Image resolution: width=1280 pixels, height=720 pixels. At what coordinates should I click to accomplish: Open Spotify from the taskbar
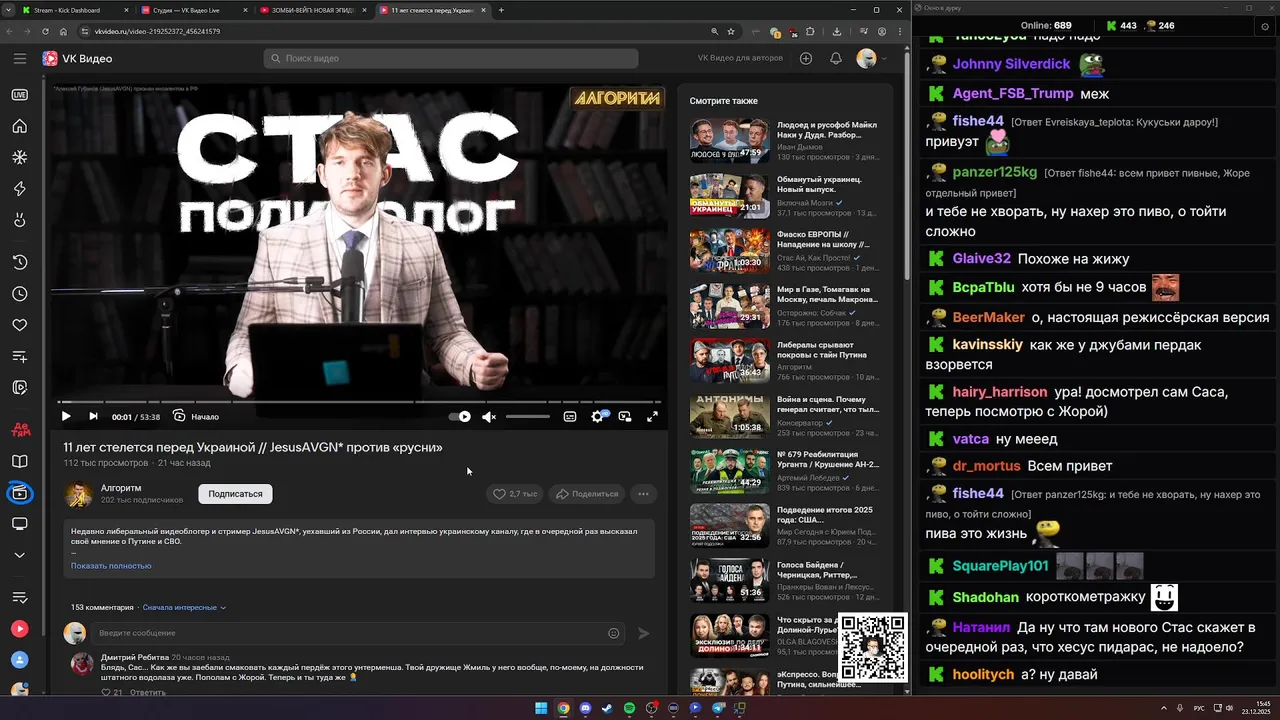pos(629,708)
